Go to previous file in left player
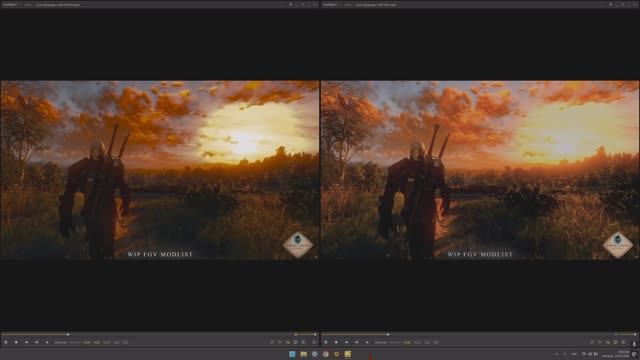The height and width of the screenshot is (360, 640). [x=27, y=342]
